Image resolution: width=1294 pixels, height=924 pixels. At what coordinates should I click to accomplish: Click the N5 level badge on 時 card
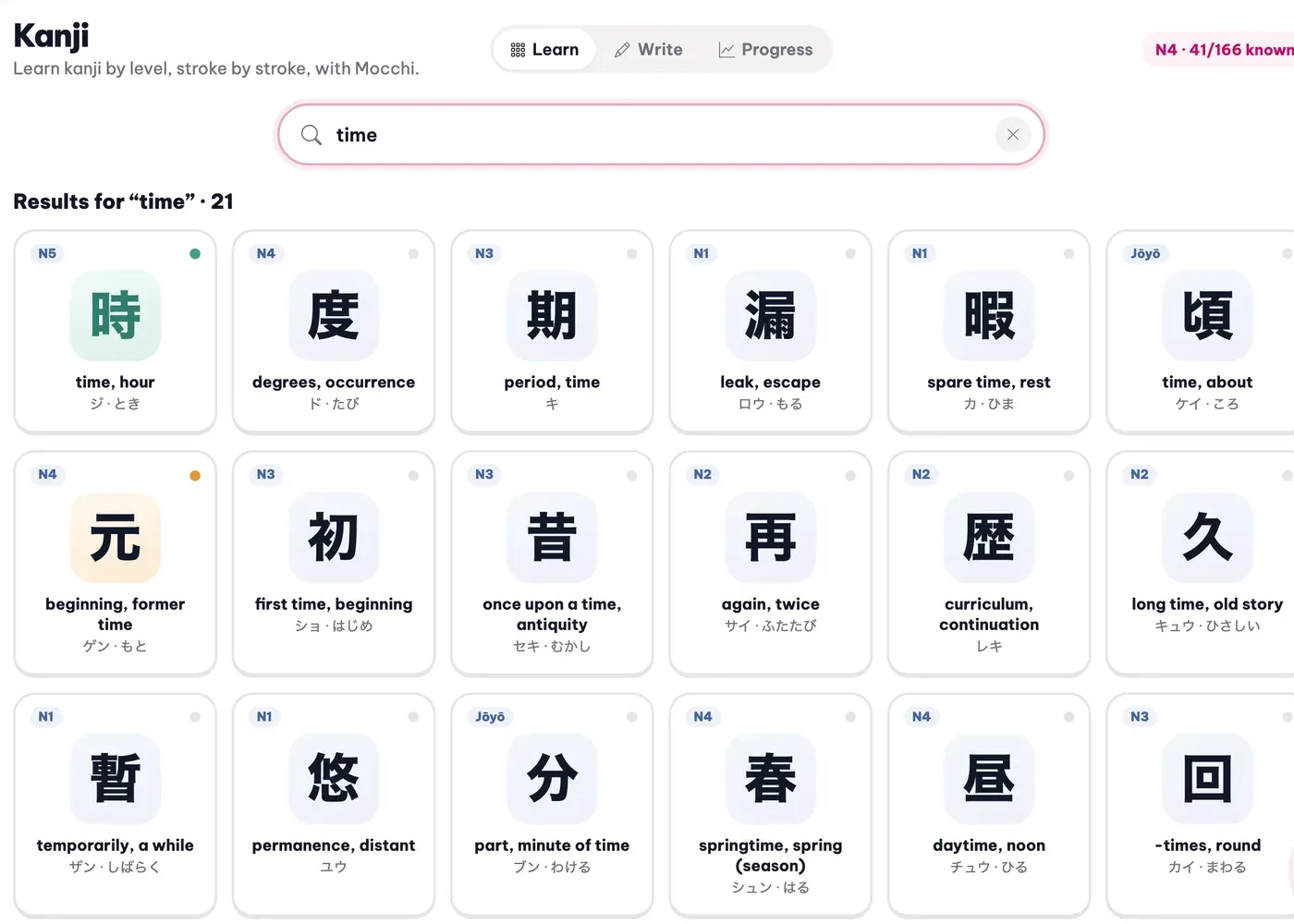47,253
